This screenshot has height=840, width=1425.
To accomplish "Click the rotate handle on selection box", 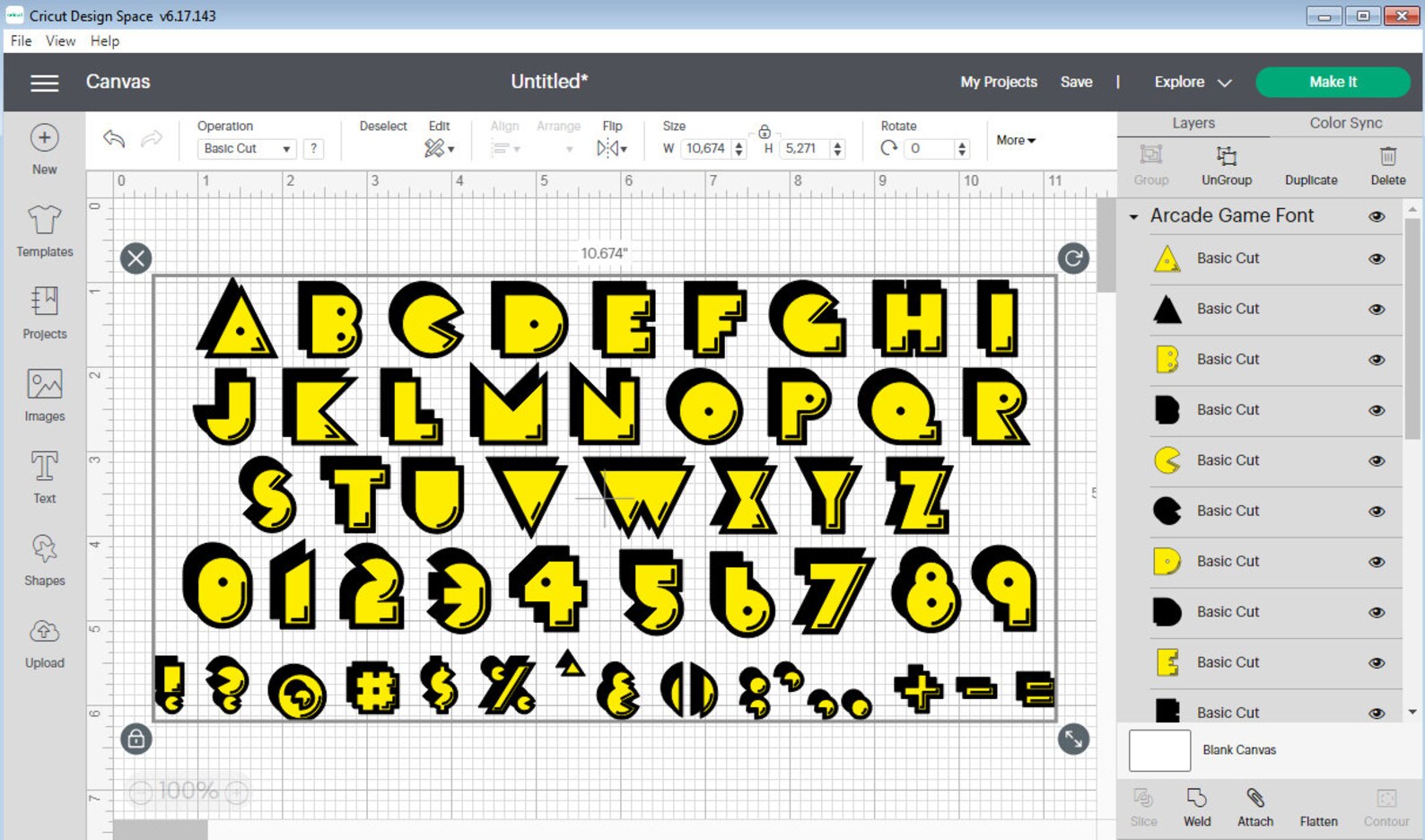I will point(1073,258).
